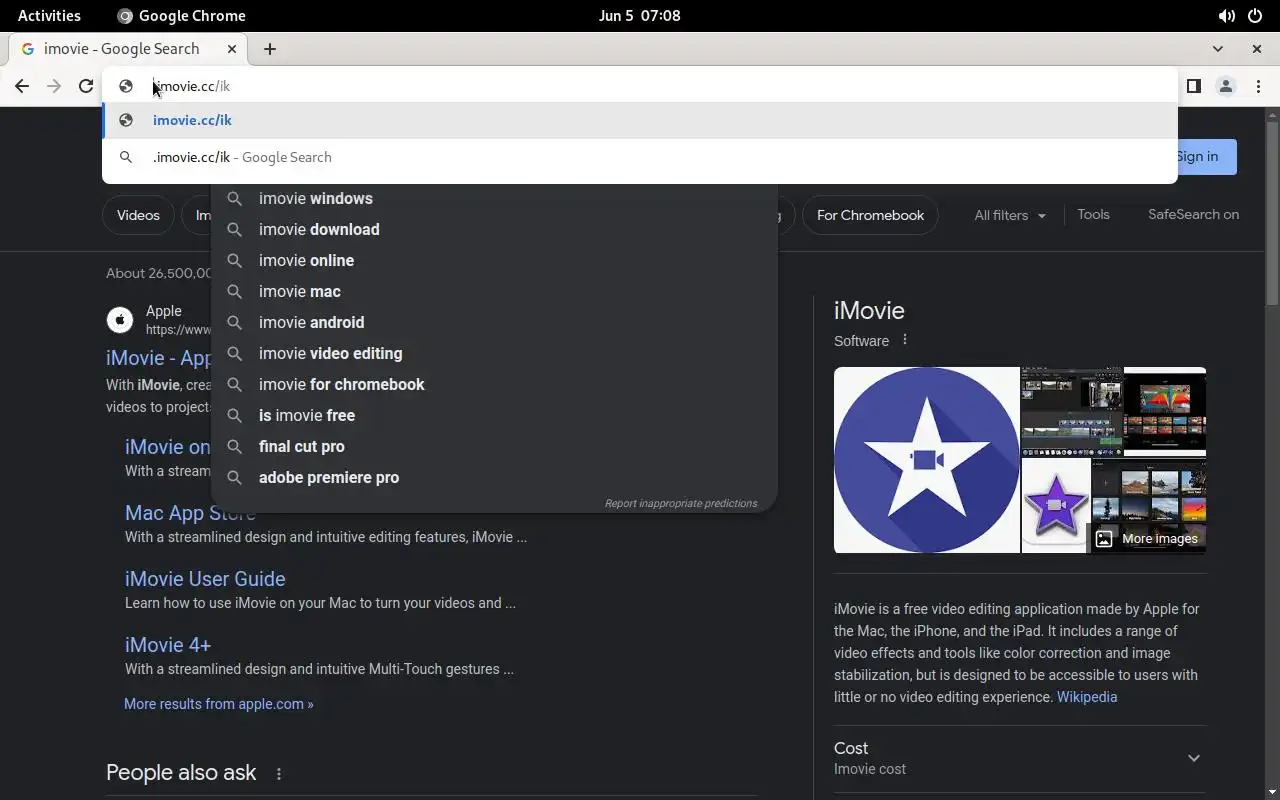
Task: Select '.imovie.cc/ik - Google Search' suggestion
Action: click(x=640, y=157)
